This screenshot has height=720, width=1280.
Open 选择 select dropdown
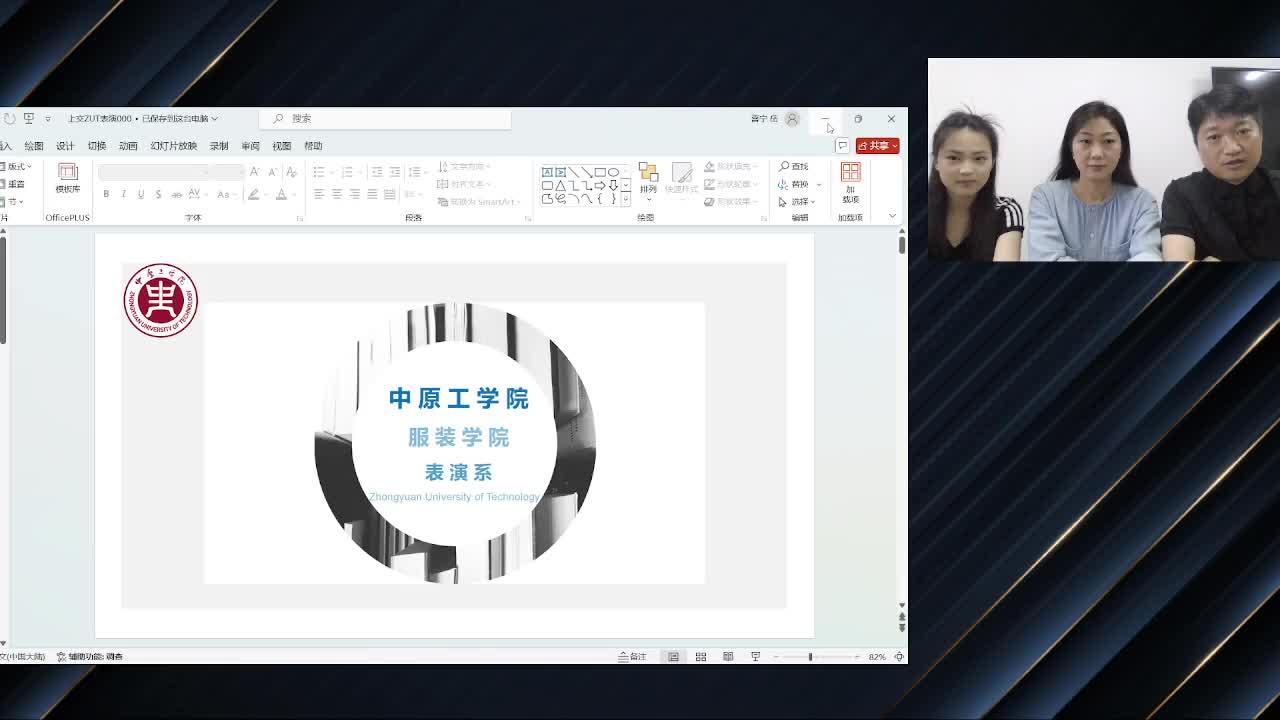tap(797, 202)
